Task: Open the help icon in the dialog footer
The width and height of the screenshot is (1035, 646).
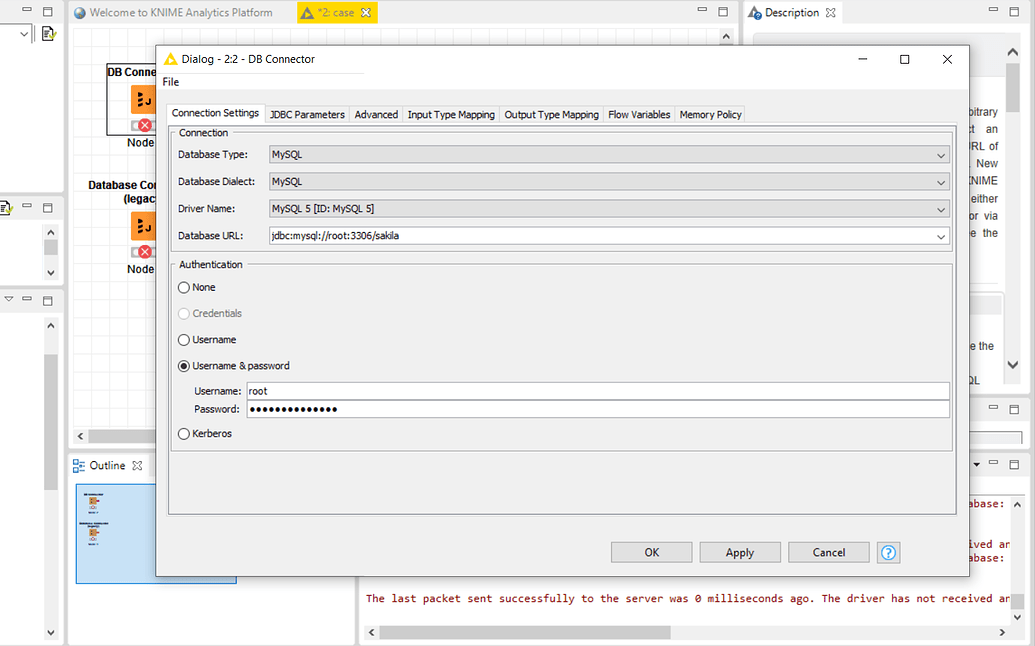Action: (x=888, y=552)
